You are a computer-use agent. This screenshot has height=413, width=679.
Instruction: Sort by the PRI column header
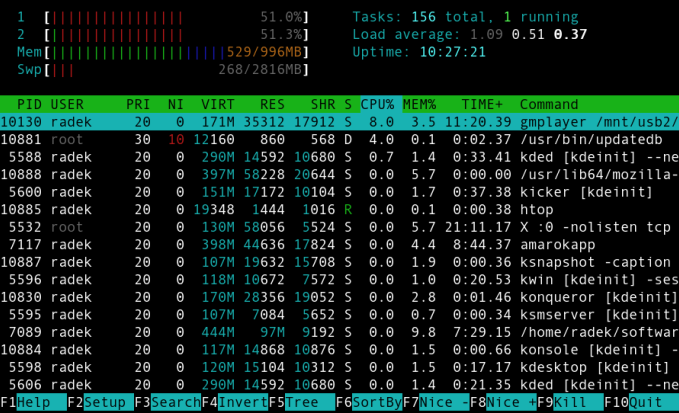click(x=138, y=104)
